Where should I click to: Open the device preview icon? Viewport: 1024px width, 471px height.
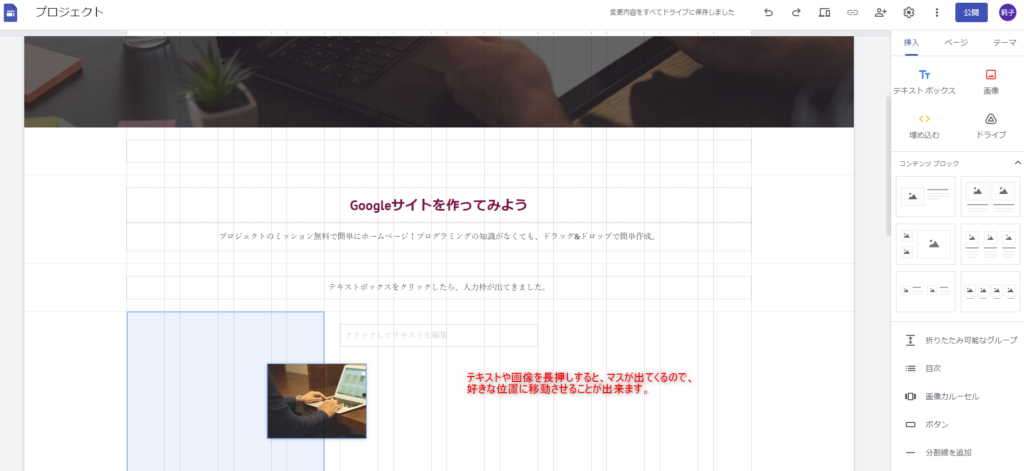(824, 13)
